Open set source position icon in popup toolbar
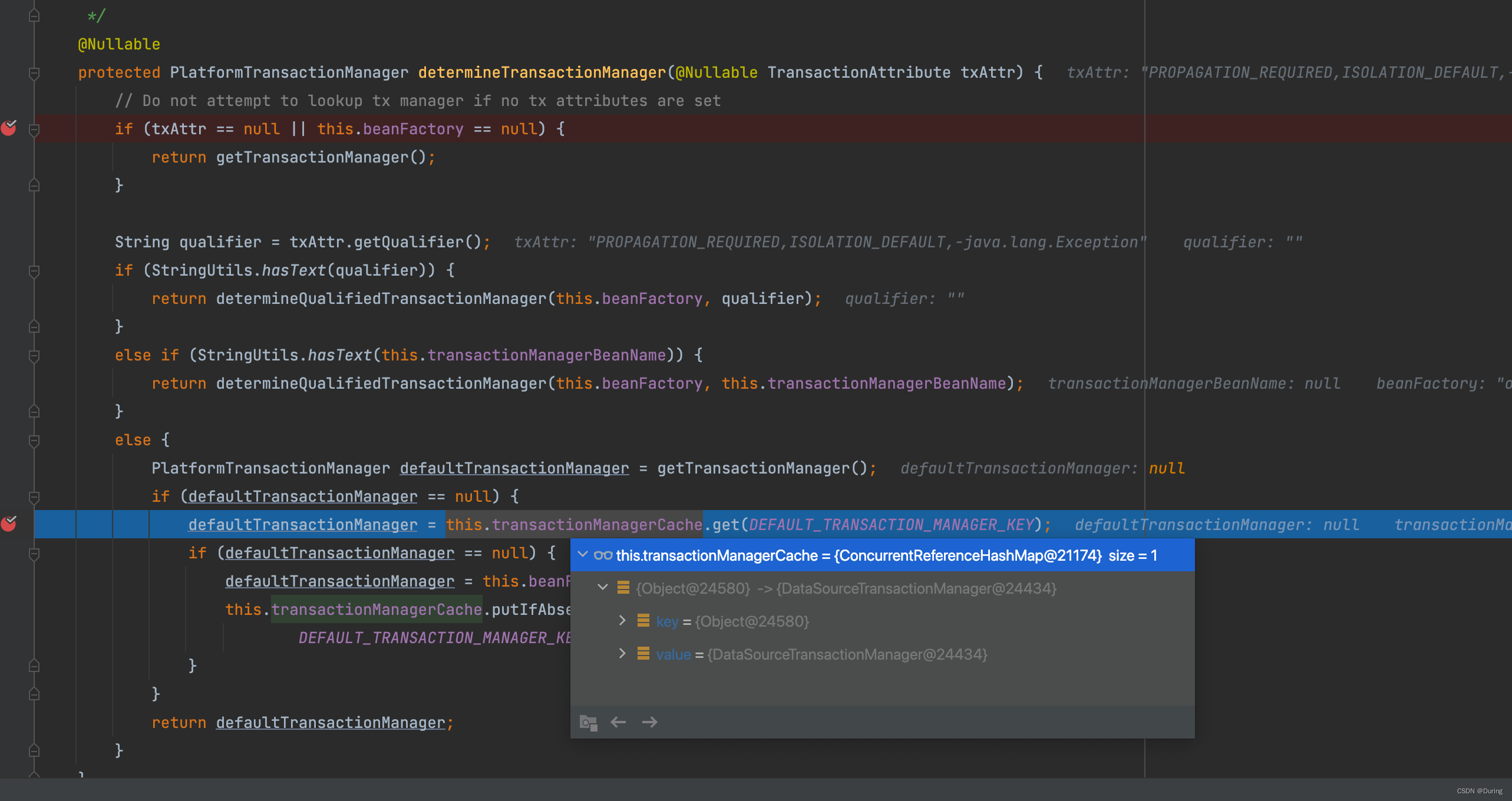 [588, 722]
